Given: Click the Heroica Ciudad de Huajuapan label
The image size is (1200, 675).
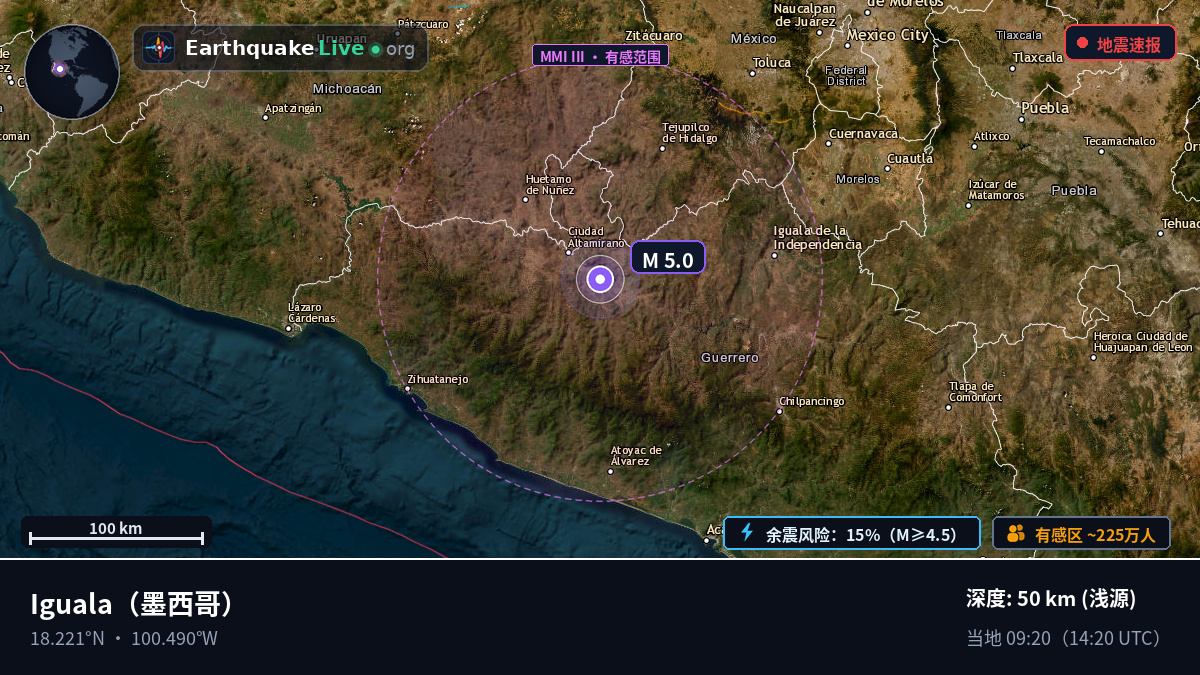Looking at the screenshot, I should click(x=1143, y=341).
